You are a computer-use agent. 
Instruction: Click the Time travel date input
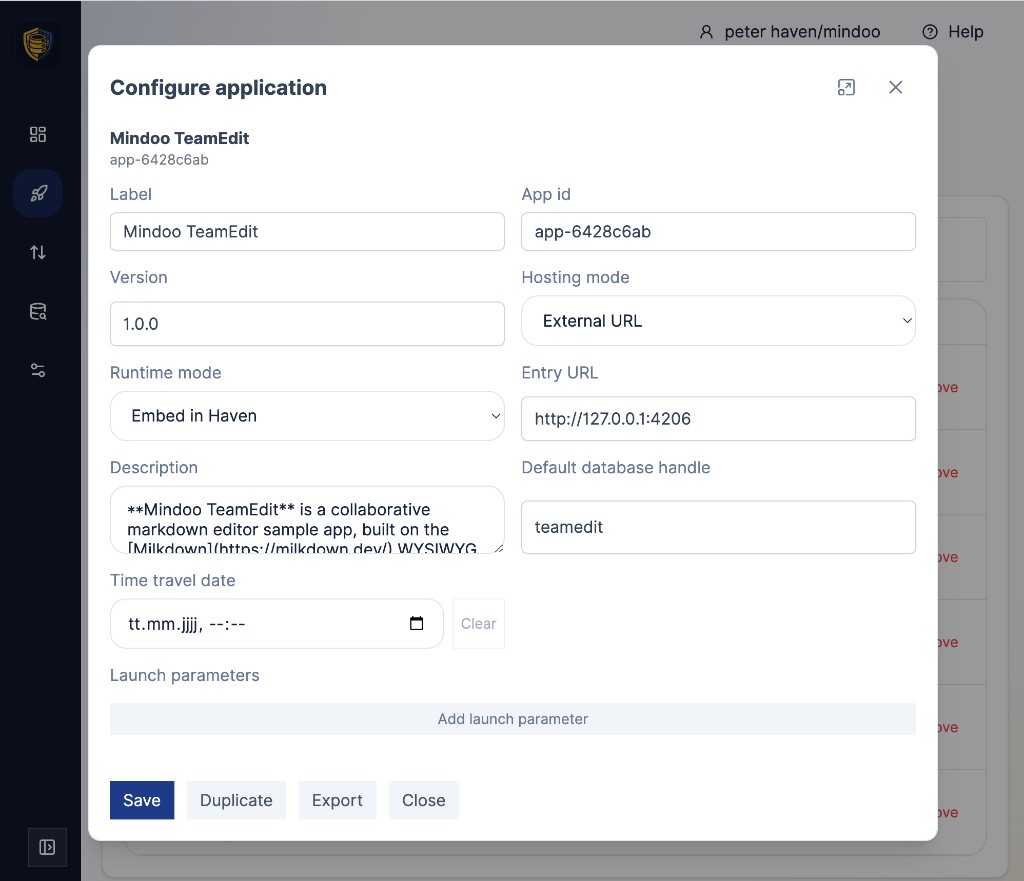pos(277,624)
